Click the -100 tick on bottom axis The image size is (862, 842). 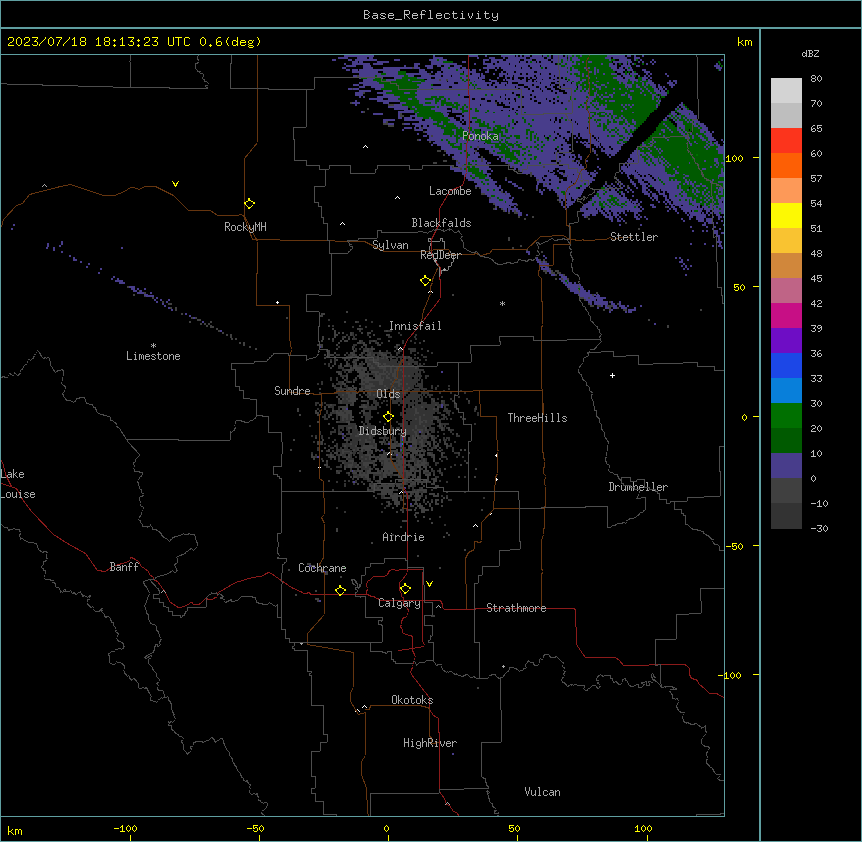click(125, 829)
